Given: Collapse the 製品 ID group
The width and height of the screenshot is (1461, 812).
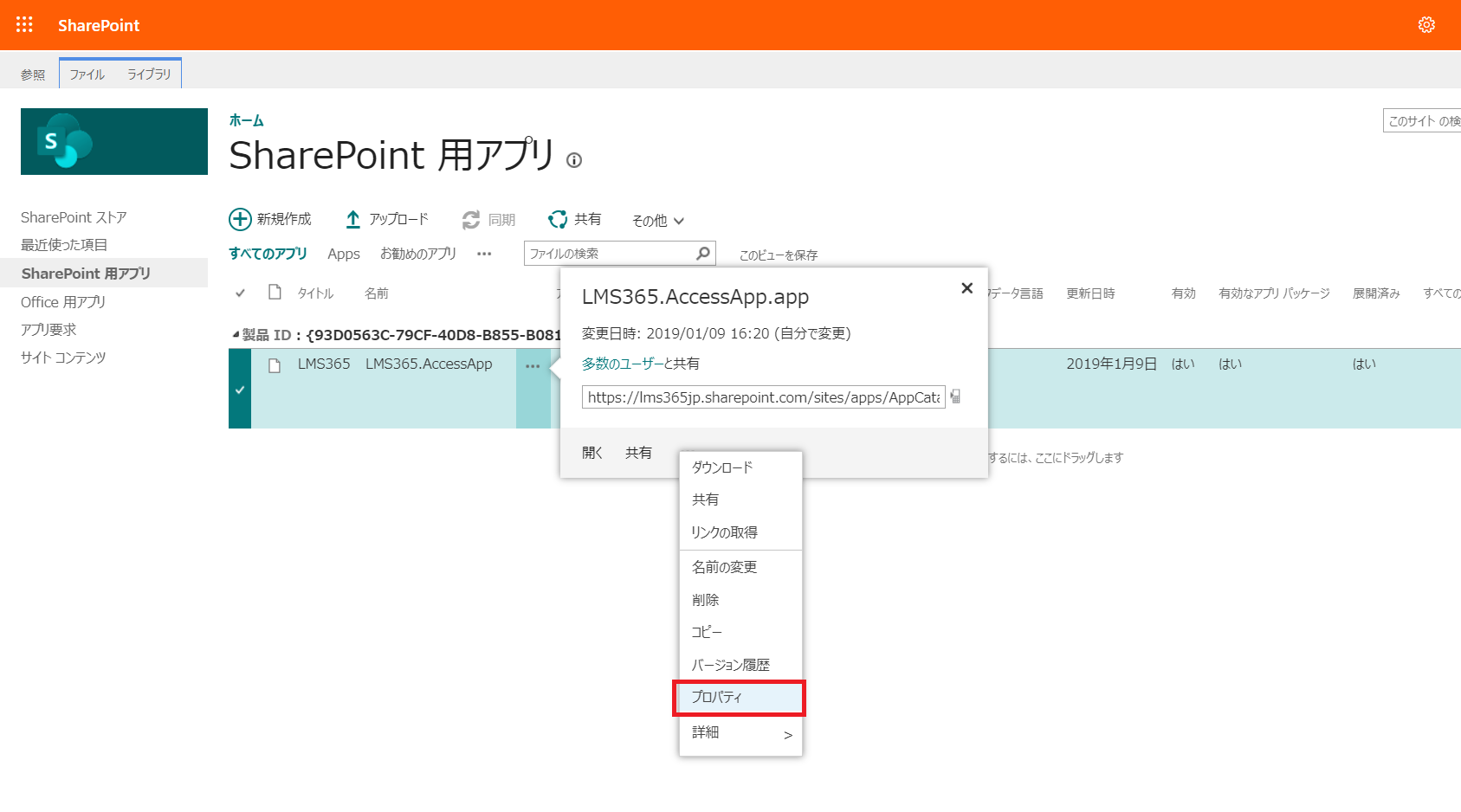Looking at the screenshot, I should [x=236, y=334].
